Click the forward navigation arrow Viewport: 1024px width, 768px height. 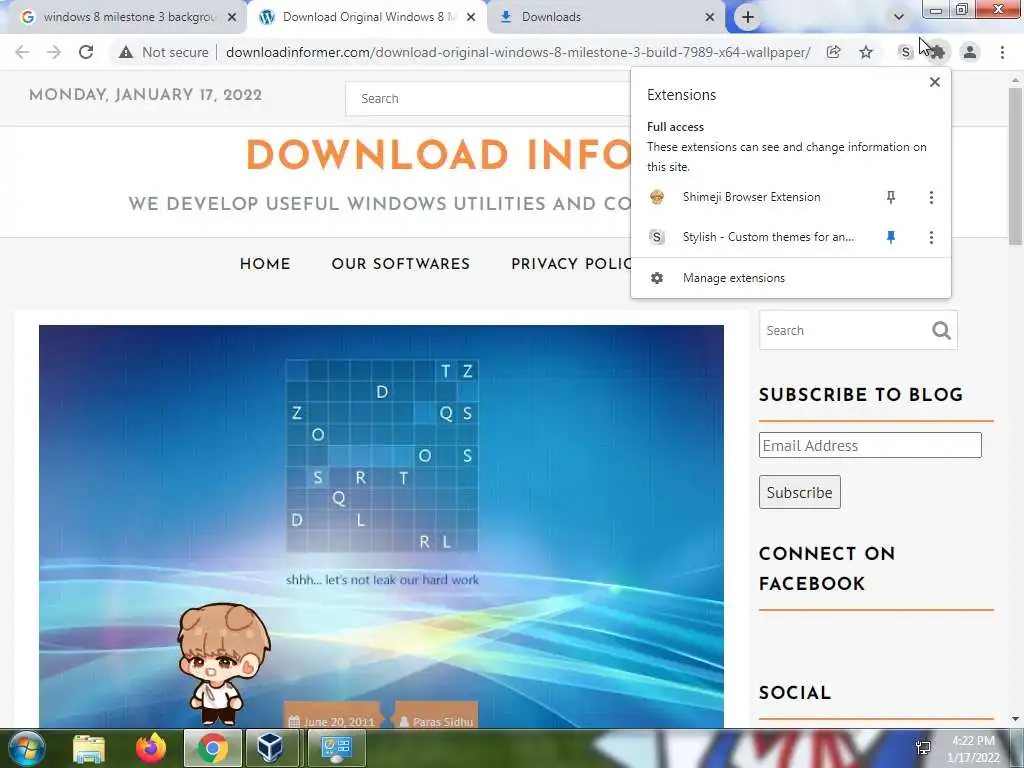coord(54,52)
